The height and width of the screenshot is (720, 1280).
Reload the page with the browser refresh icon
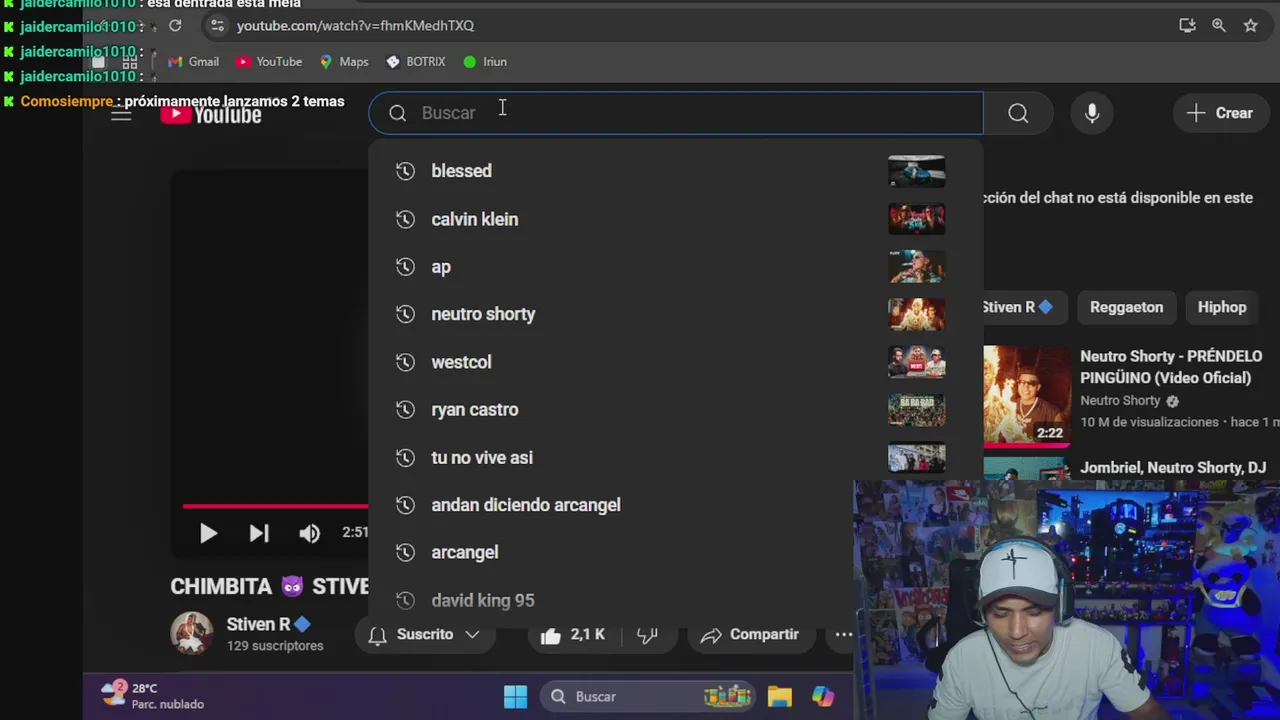pos(175,26)
